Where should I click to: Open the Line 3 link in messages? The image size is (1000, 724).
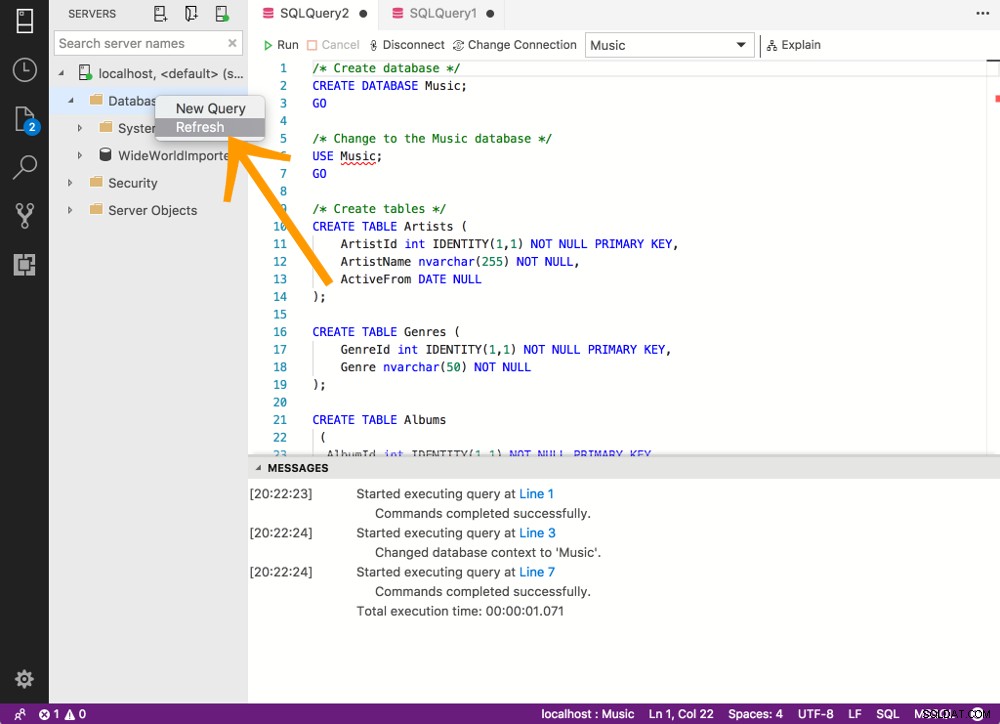click(537, 533)
